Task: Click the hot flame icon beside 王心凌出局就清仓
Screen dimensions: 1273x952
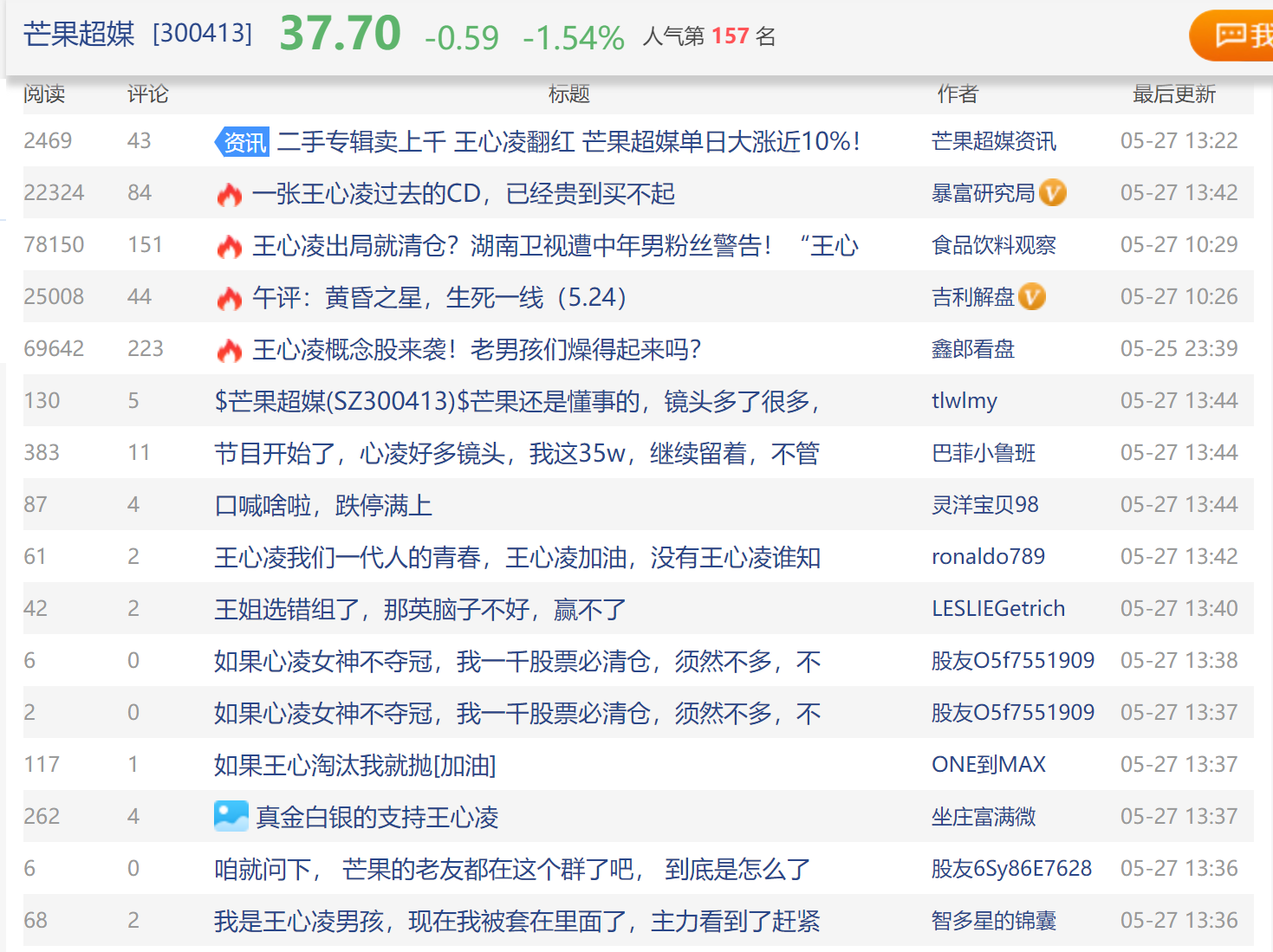Action: (x=230, y=246)
